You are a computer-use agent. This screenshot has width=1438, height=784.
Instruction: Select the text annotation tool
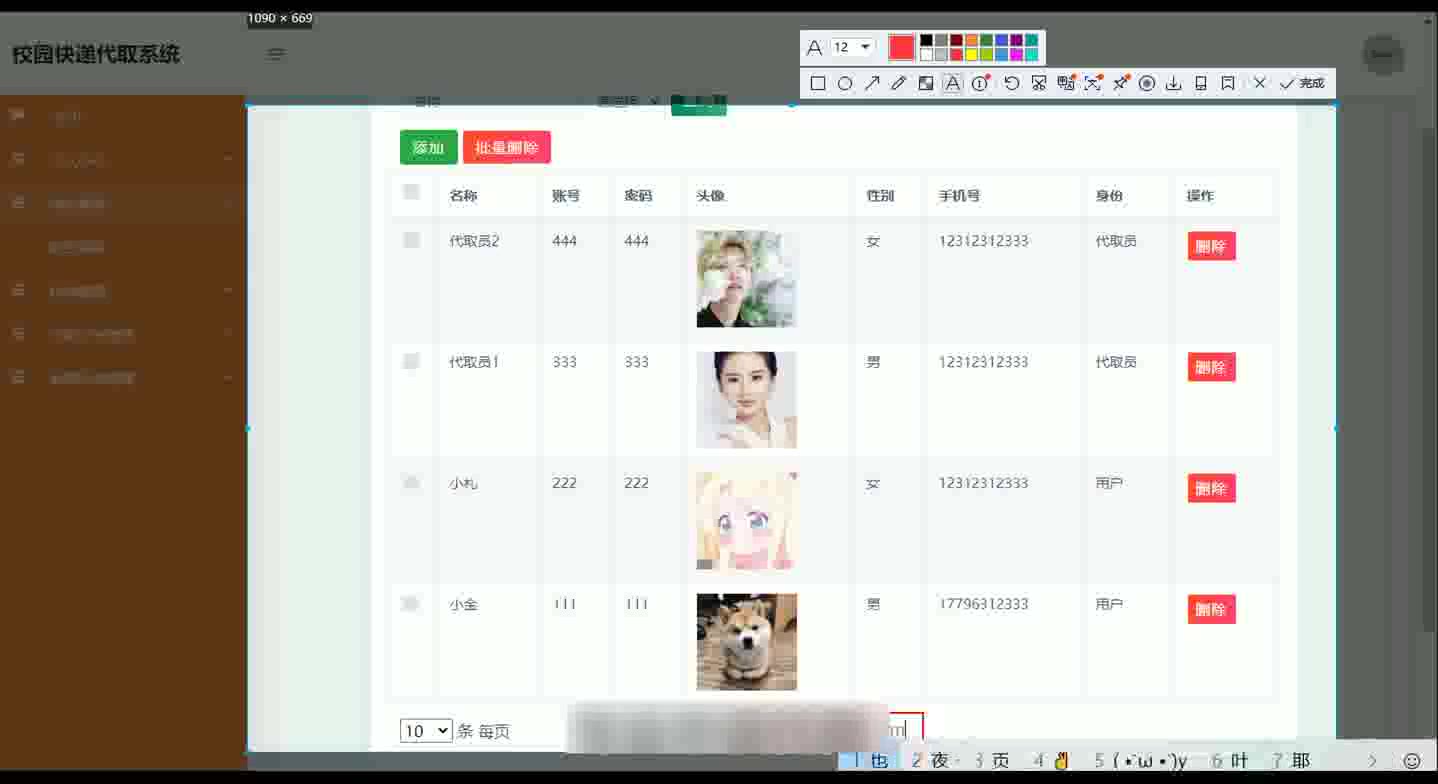(x=952, y=84)
